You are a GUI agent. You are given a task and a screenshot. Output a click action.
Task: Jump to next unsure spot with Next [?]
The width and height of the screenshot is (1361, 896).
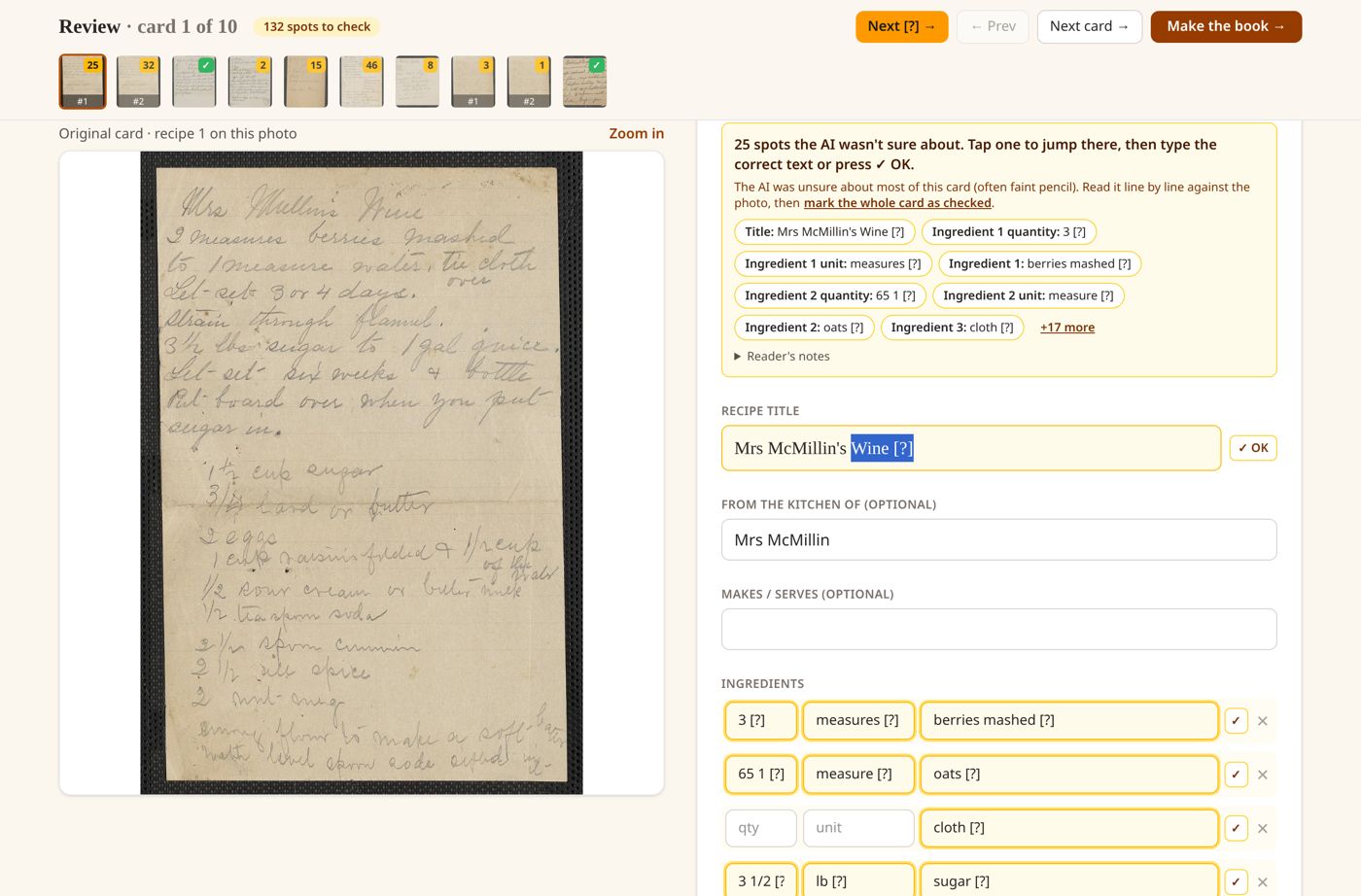[901, 26]
